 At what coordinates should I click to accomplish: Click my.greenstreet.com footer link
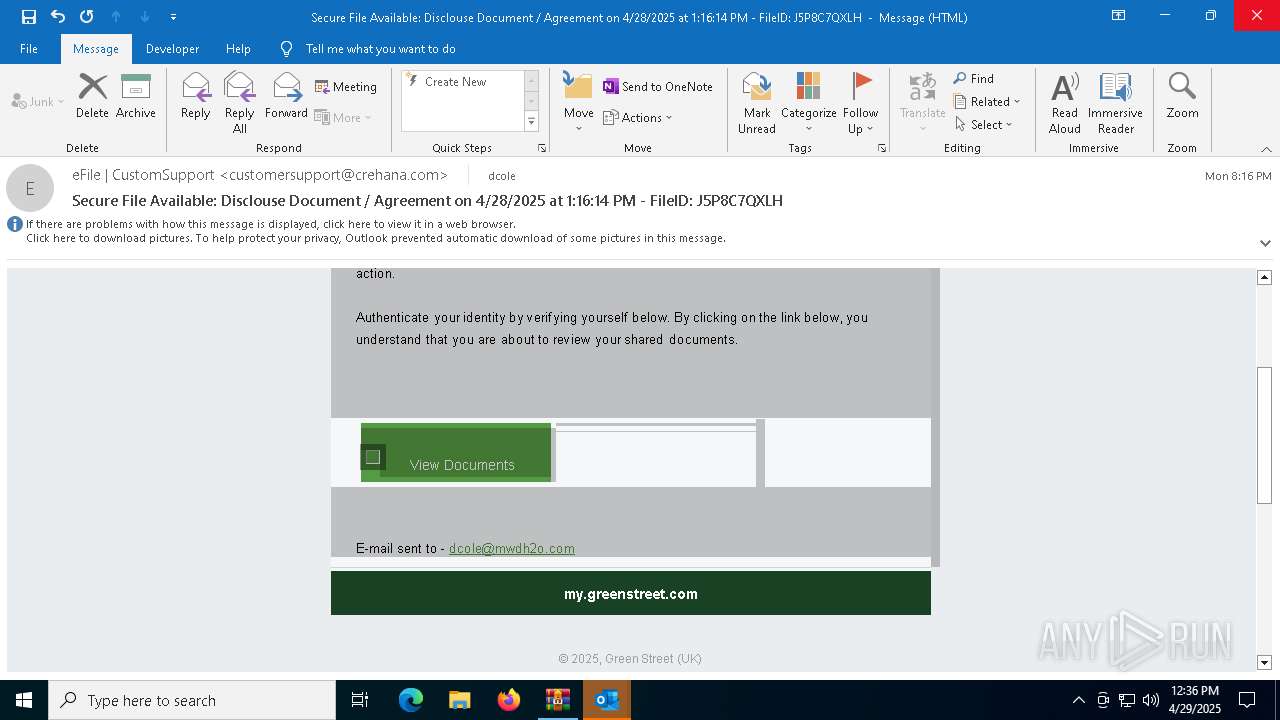point(631,594)
